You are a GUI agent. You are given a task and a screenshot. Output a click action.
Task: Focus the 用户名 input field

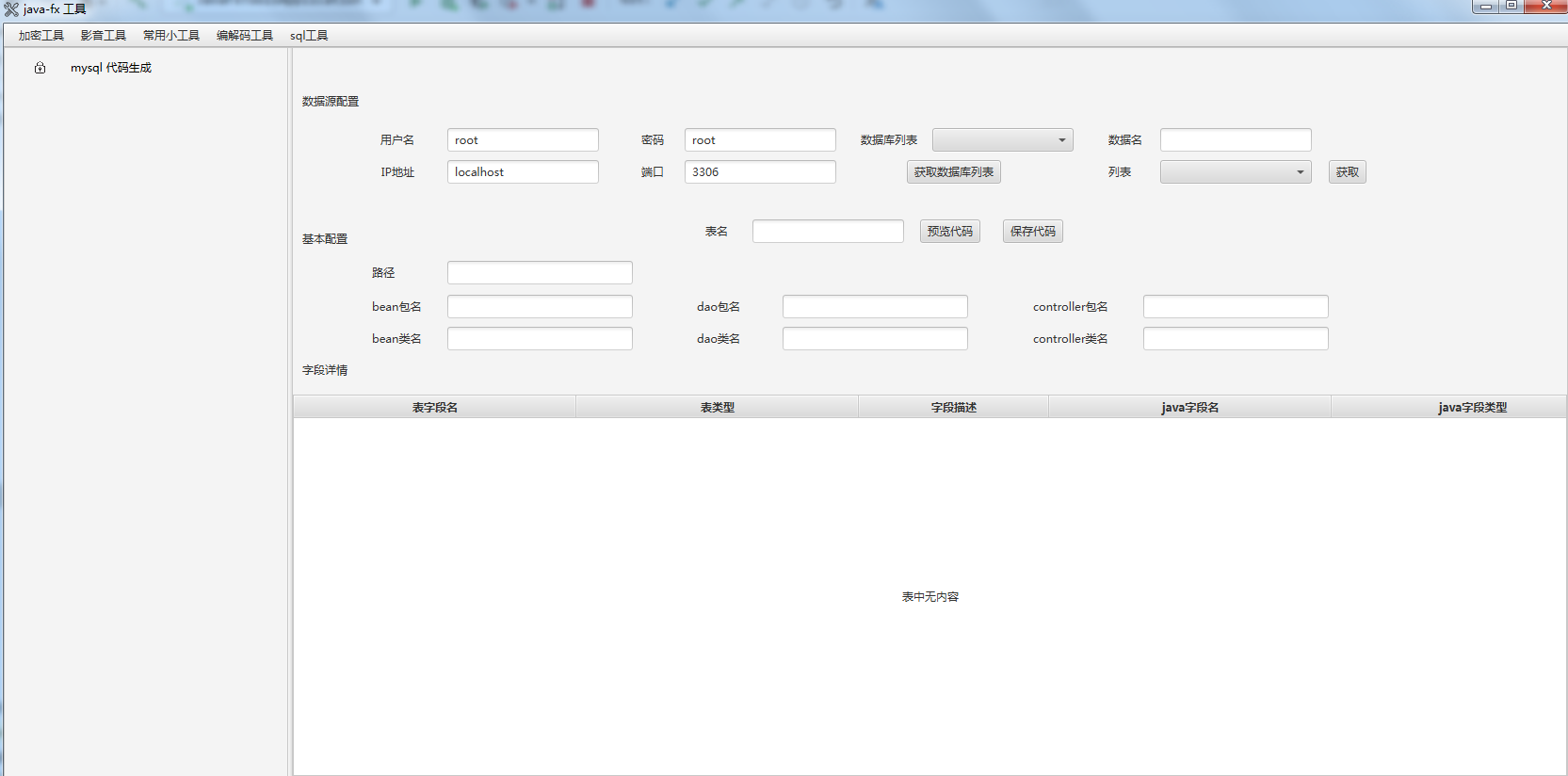click(x=523, y=140)
